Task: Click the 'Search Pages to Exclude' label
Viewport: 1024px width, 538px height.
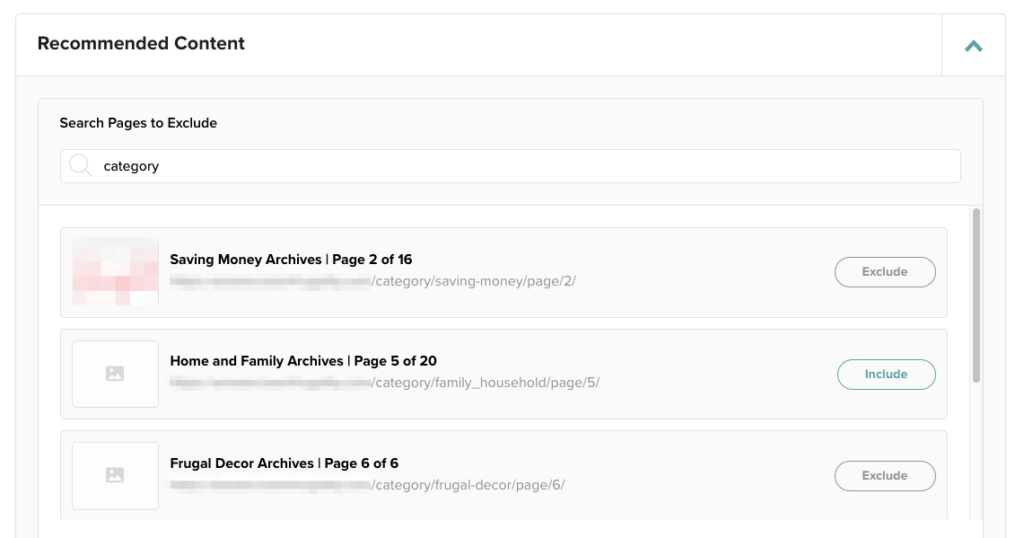Action: [x=138, y=123]
